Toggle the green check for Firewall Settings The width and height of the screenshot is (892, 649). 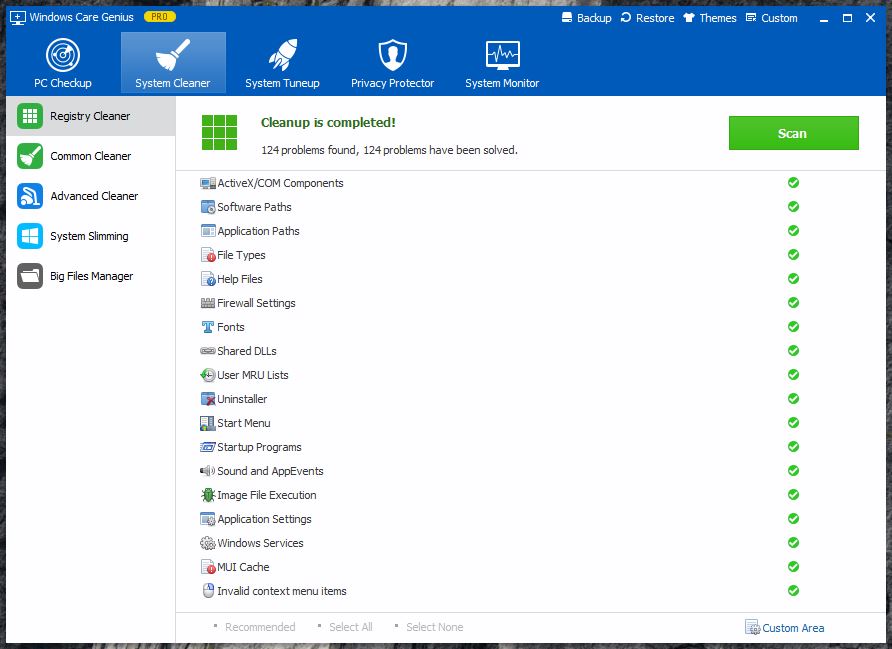tap(793, 303)
